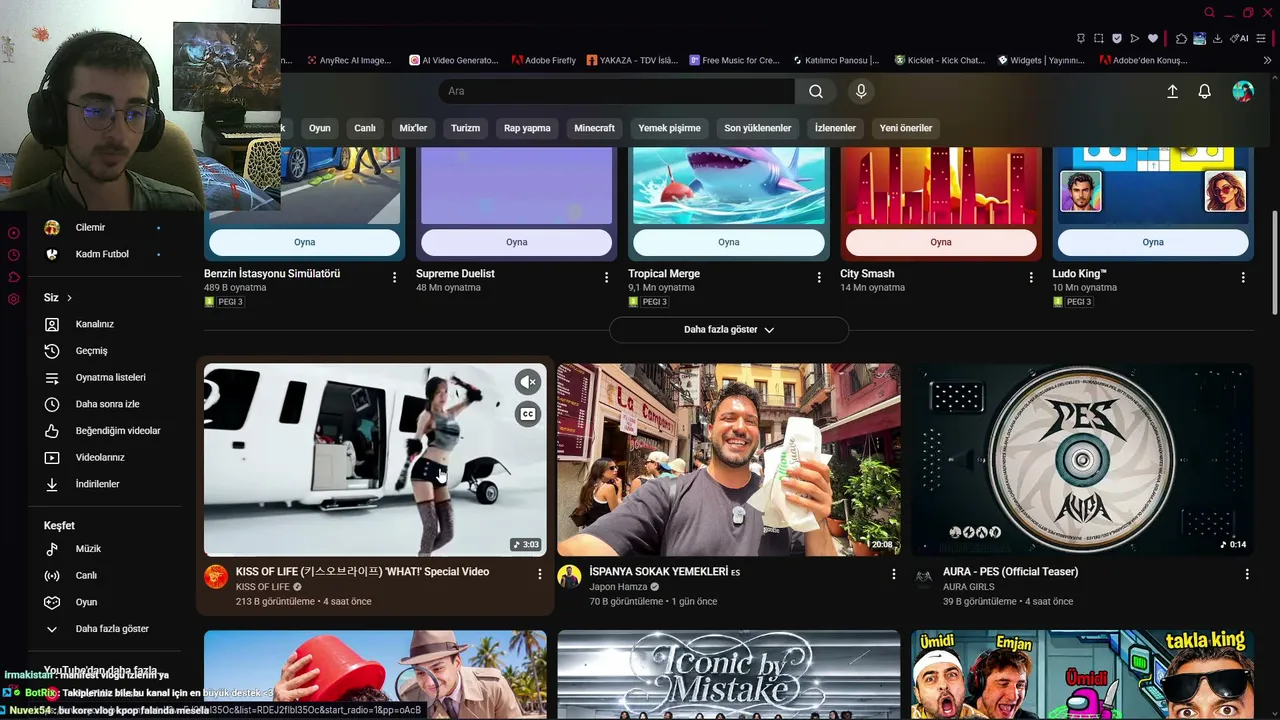Click the browser heart (favorites) icon

coord(1152,39)
